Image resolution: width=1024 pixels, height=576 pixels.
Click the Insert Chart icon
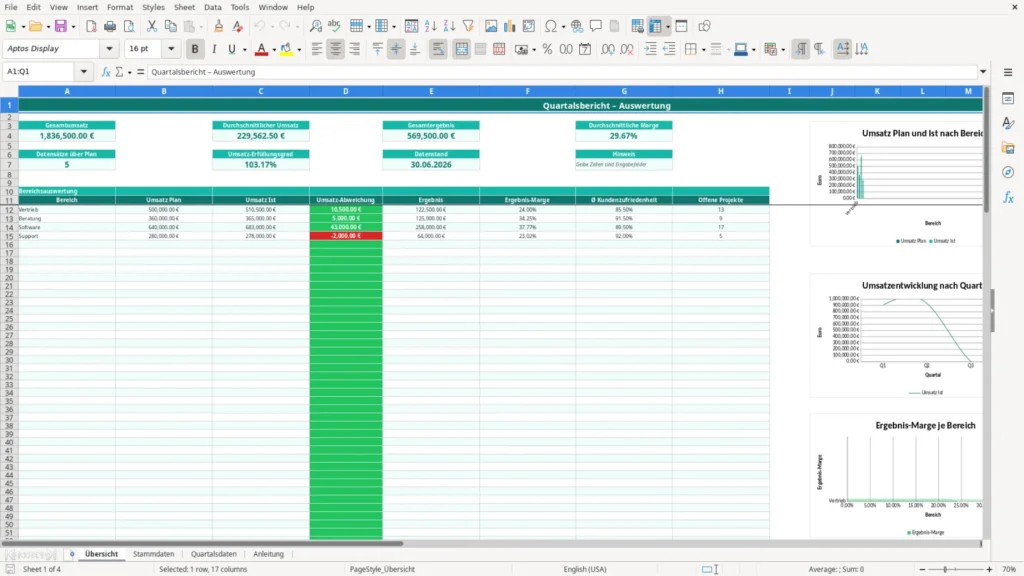click(509, 26)
